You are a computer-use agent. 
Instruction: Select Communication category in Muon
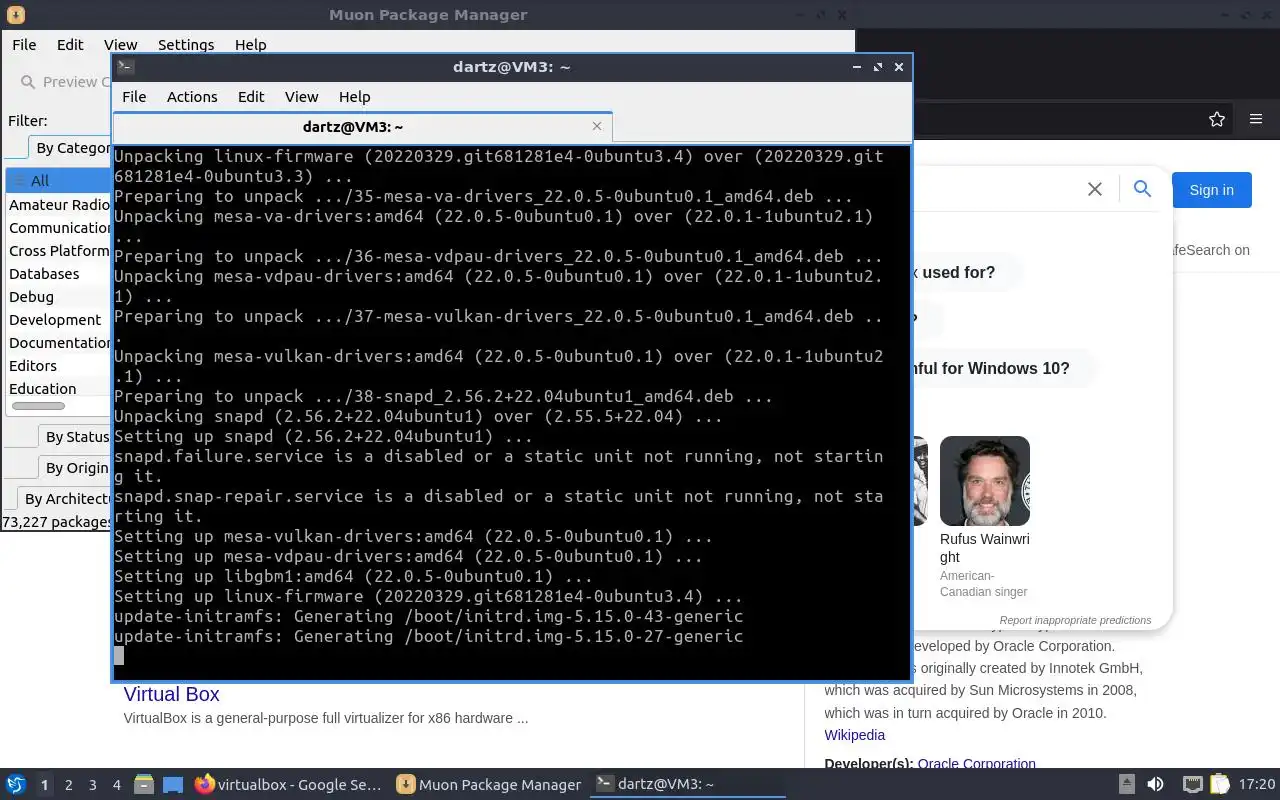[58, 228]
